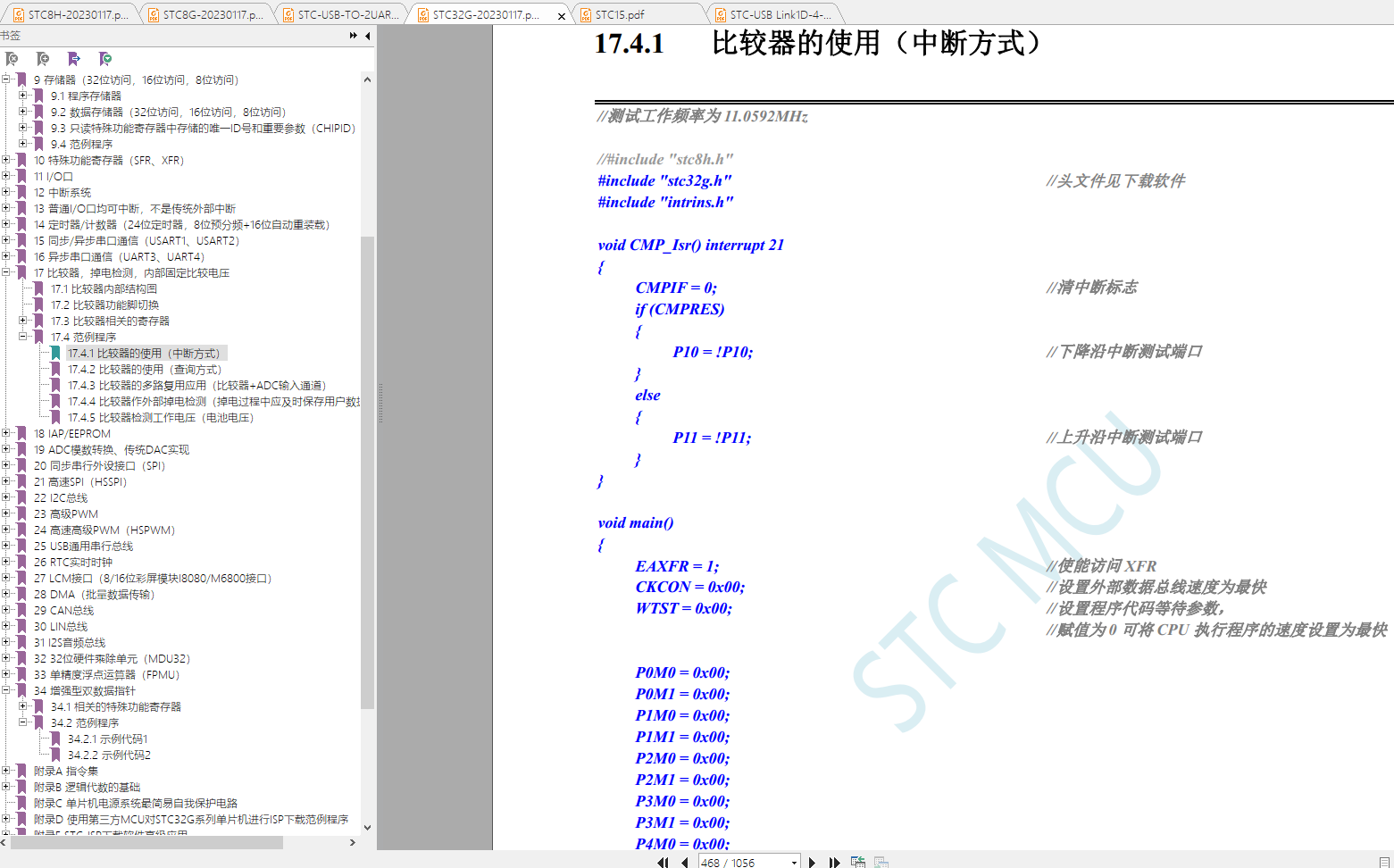The width and height of the screenshot is (1394, 868).
Task: Open bookmark 17.4.3 比较器的多路复用应用
Action: click(196, 385)
